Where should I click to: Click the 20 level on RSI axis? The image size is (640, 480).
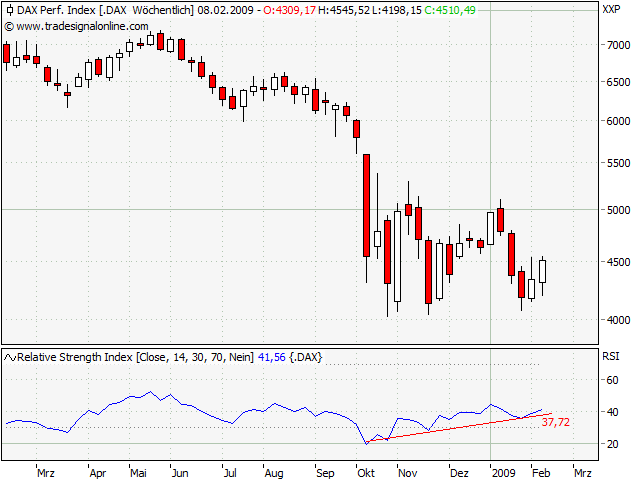click(612, 444)
